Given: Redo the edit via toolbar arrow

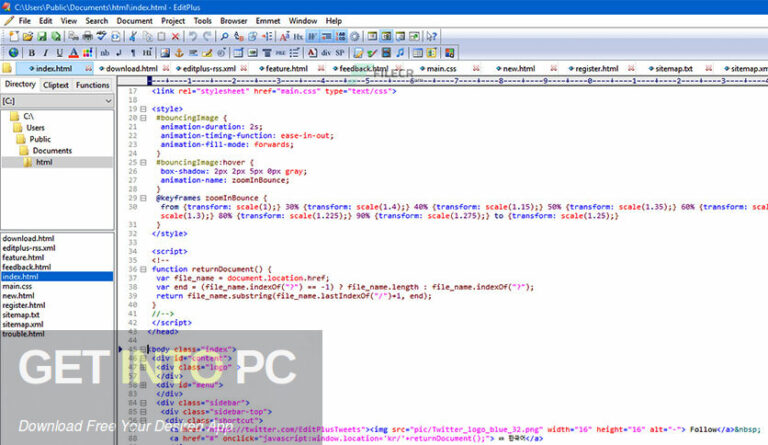Looking at the screenshot, I should pyautogui.click(x=207, y=36).
